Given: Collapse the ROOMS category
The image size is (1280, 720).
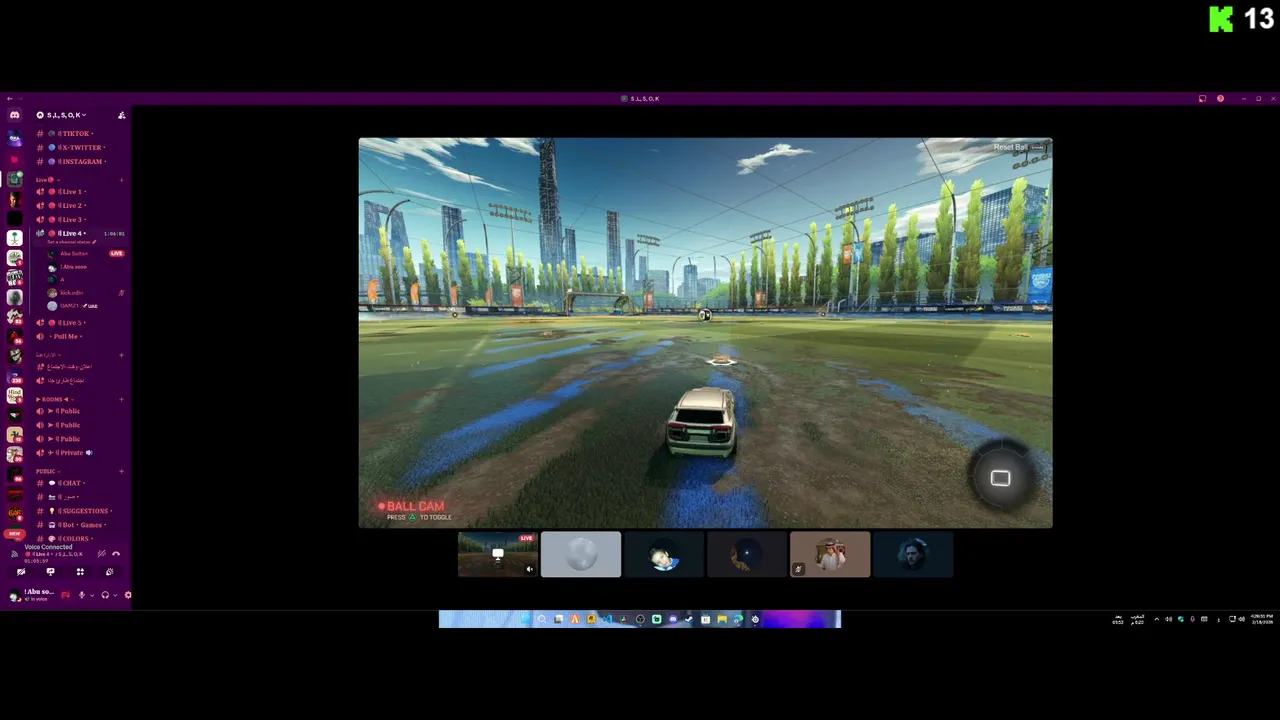Looking at the screenshot, I should [55, 399].
